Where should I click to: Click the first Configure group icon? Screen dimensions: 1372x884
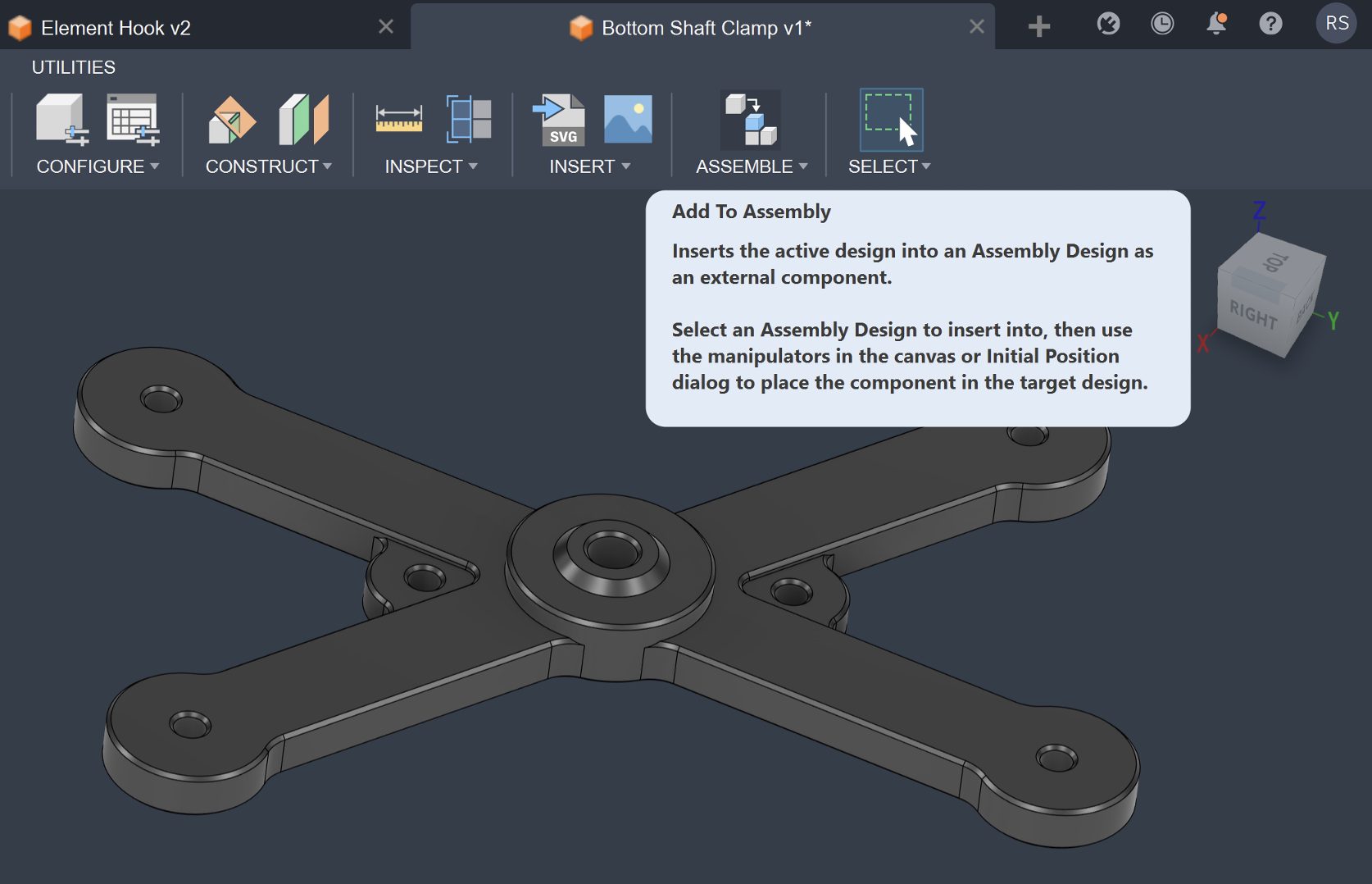61,121
